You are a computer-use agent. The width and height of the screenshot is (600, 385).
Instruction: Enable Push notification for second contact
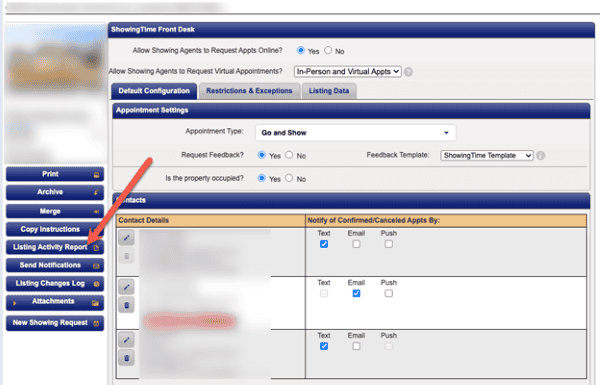pos(389,294)
